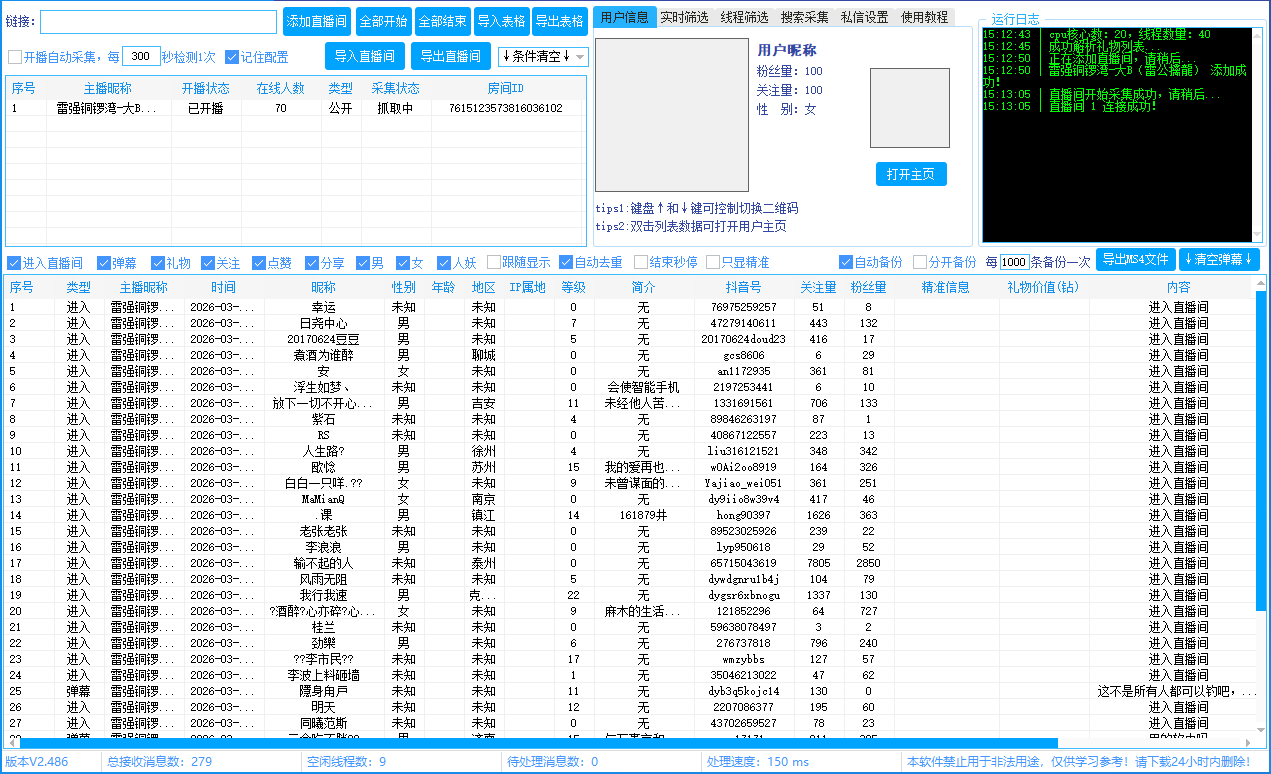The height and width of the screenshot is (774, 1271).
Task: Click the 添加直播间 button
Action: [x=317, y=21]
